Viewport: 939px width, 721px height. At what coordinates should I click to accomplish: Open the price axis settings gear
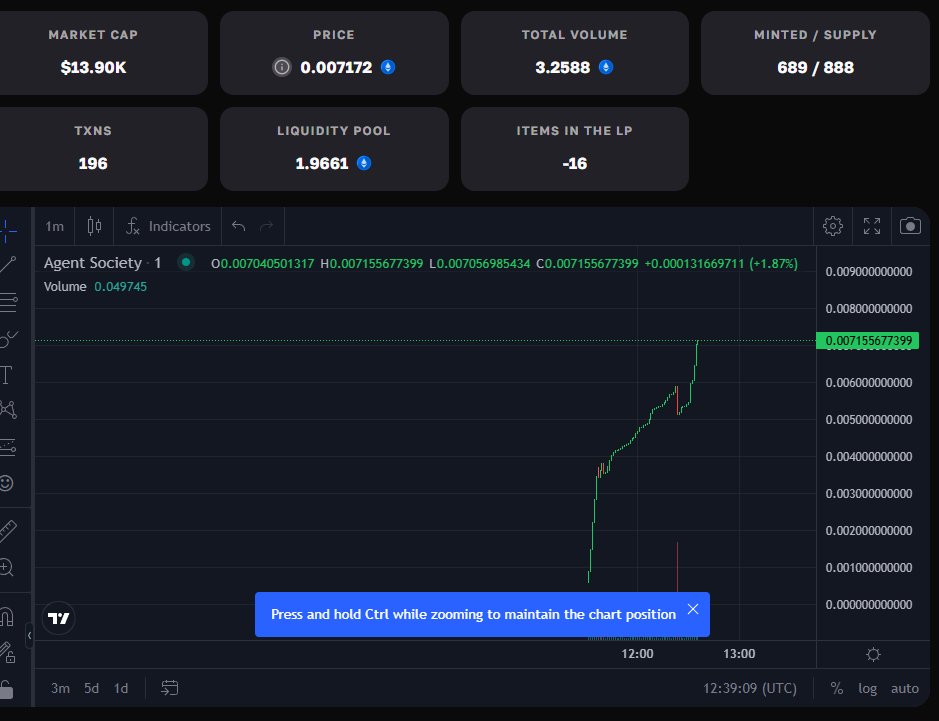873,654
